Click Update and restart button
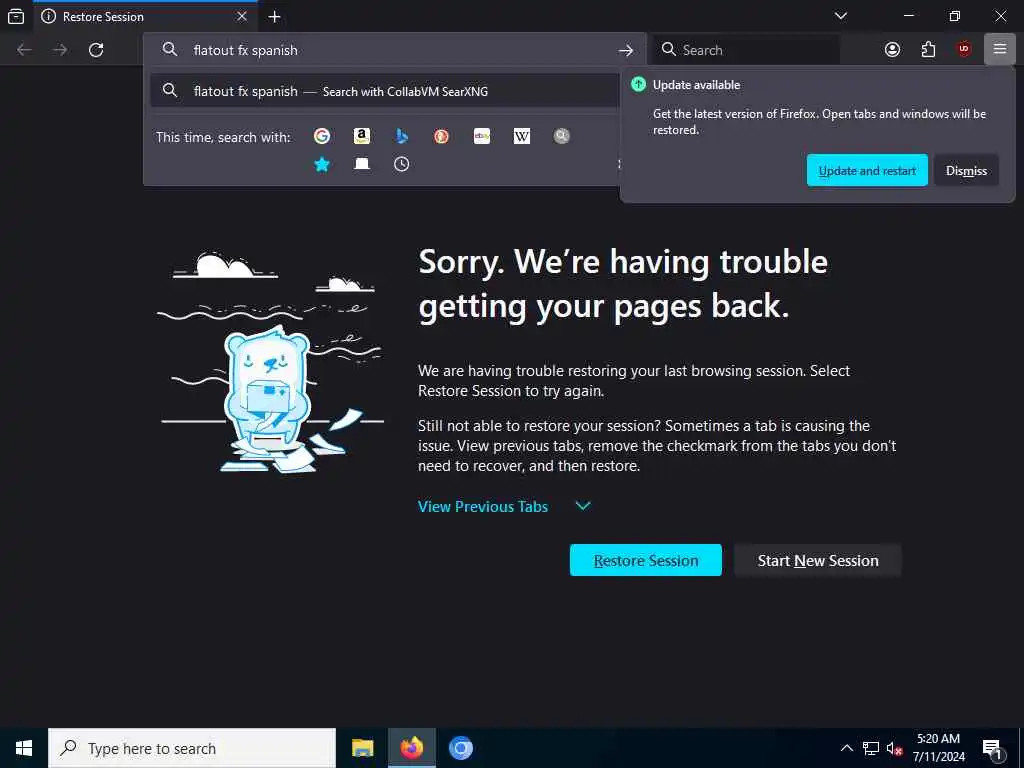Image resolution: width=1024 pixels, height=768 pixels. pyautogui.click(x=867, y=170)
